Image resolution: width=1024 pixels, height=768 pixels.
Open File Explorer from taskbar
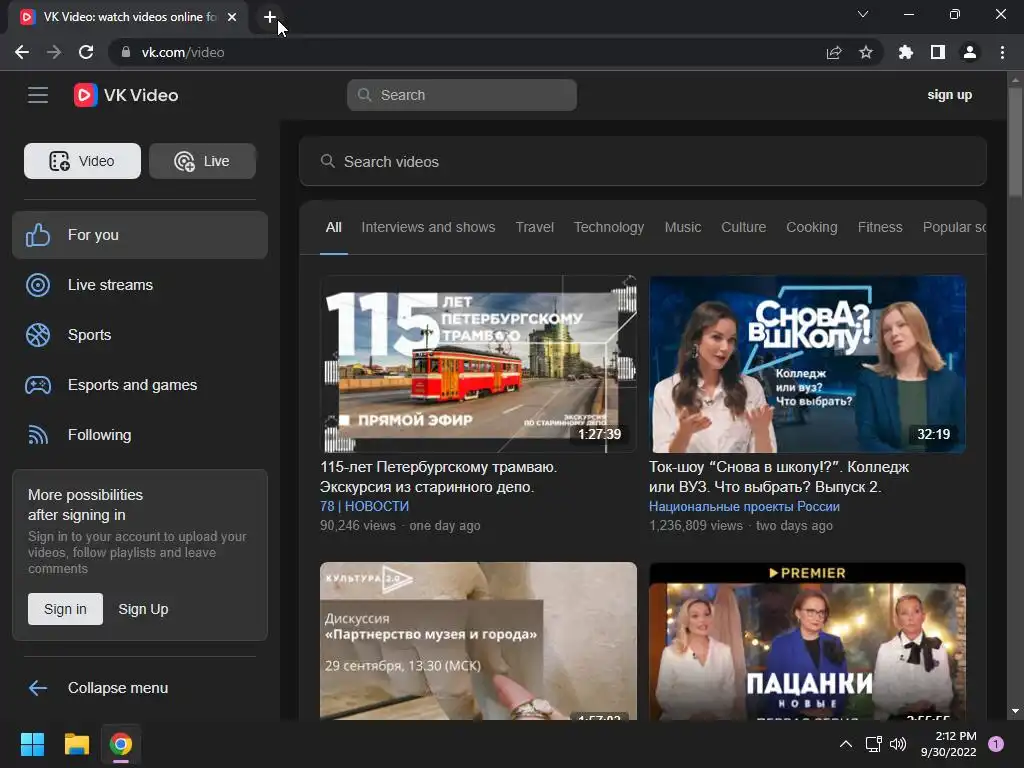point(76,744)
